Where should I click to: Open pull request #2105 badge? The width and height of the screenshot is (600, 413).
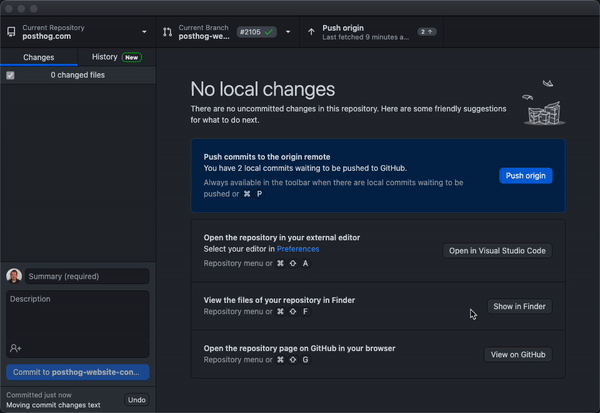pyautogui.click(x=256, y=32)
